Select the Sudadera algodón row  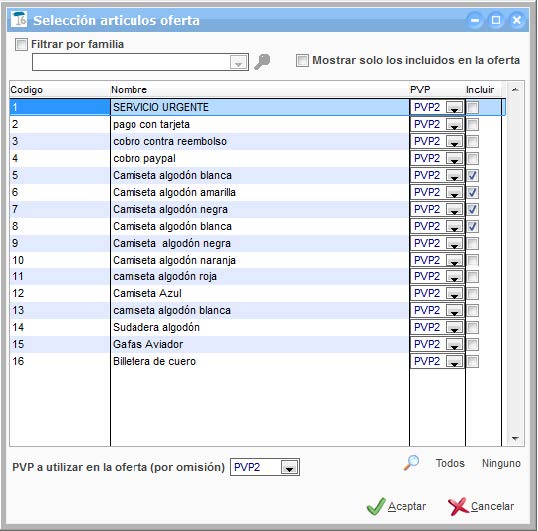(x=209, y=327)
